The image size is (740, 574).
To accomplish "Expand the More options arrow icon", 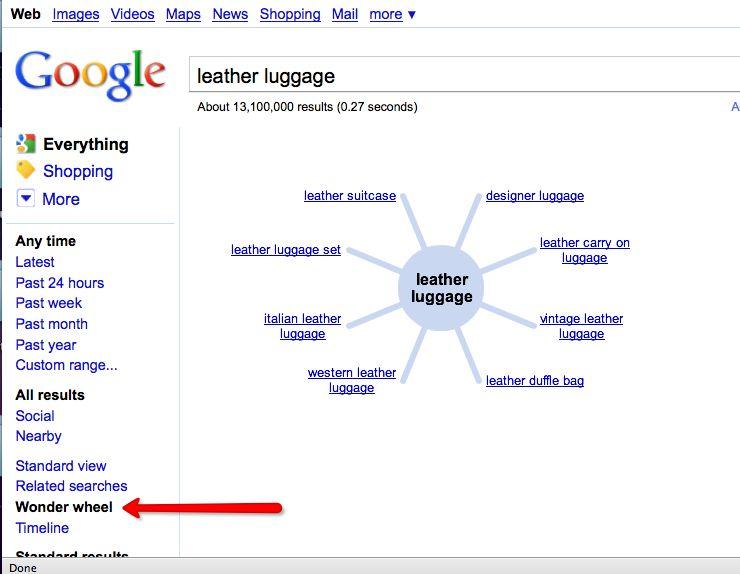I will point(26,199).
